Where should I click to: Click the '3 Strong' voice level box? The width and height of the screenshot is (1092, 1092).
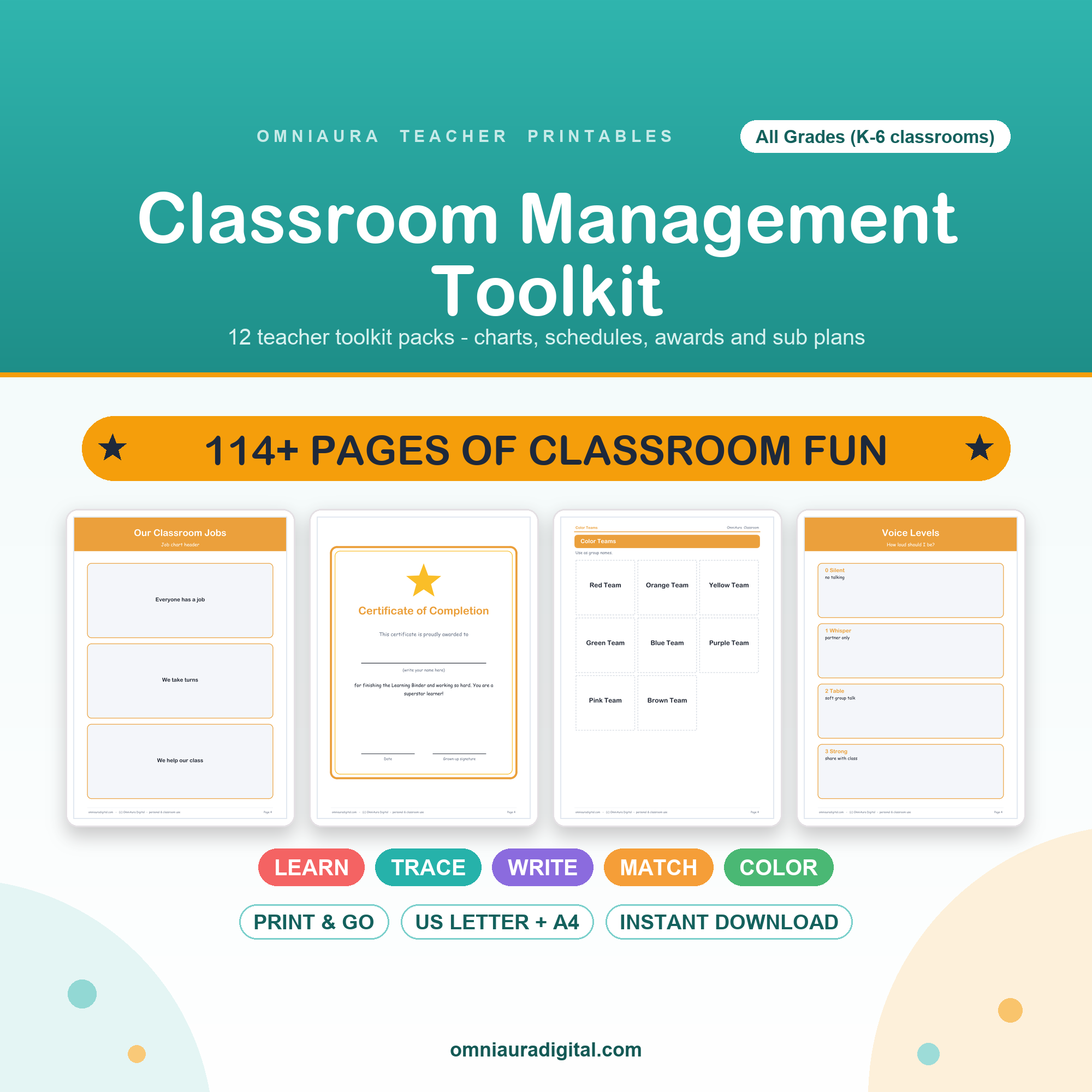coord(911,771)
